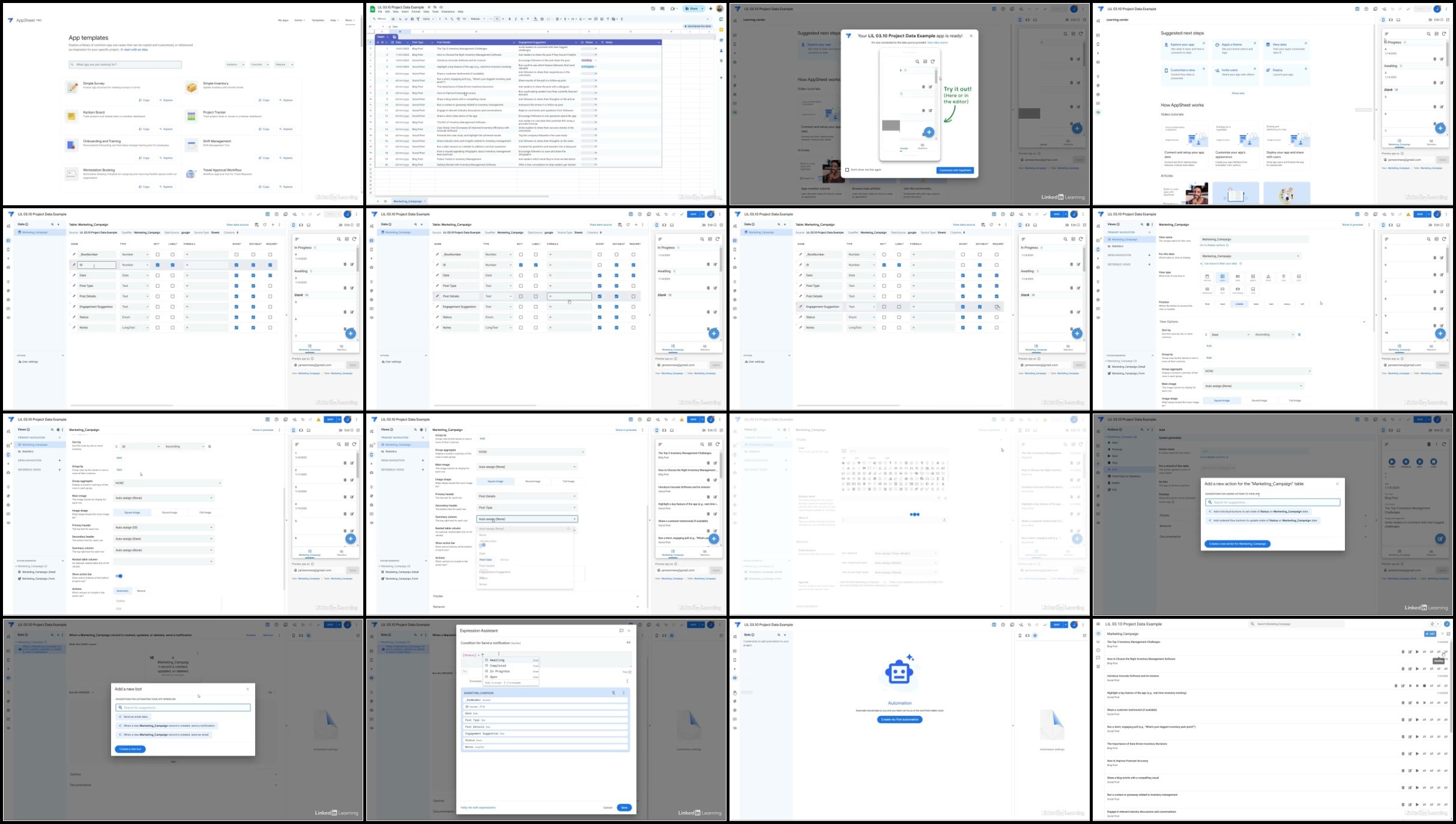Open kebab menu beside MARKETING_CAMPAIGN in Expression Assistant
The image size is (1456, 824).
[624, 693]
